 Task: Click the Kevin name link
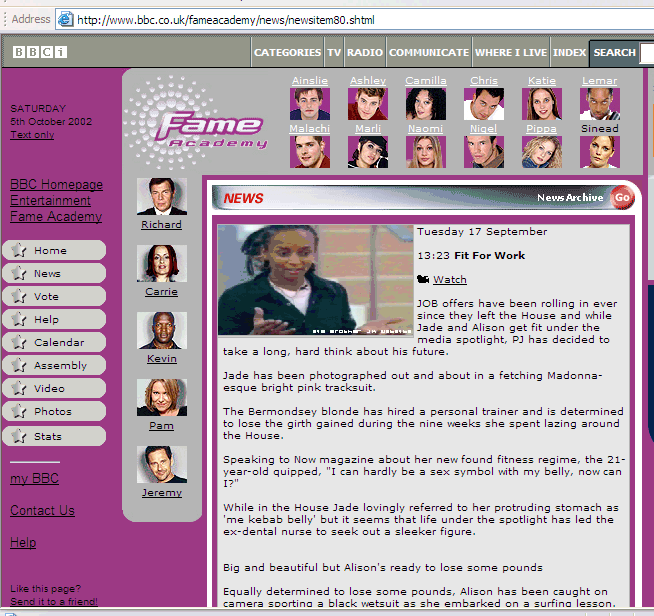coord(162,358)
